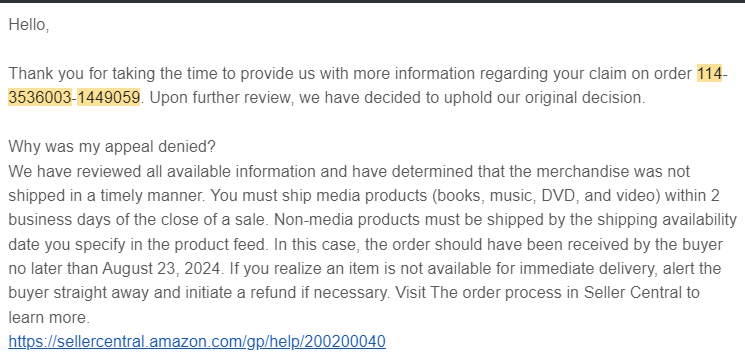Viewport: 745px width, 364px height.
Task: Click the words "product feed"
Action: tap(219, 245)
